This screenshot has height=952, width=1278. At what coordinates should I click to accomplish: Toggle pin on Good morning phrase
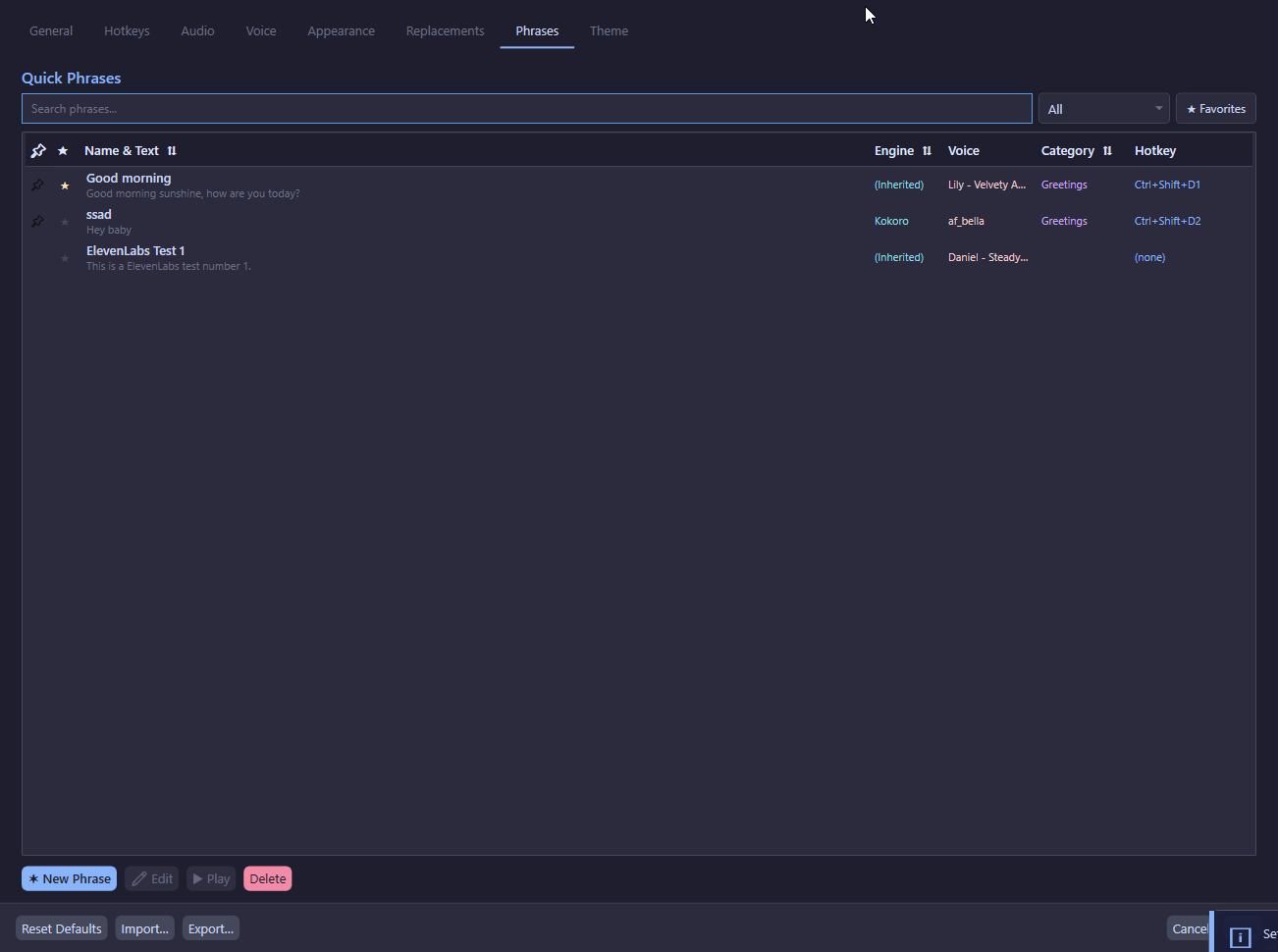coord(37,185)
